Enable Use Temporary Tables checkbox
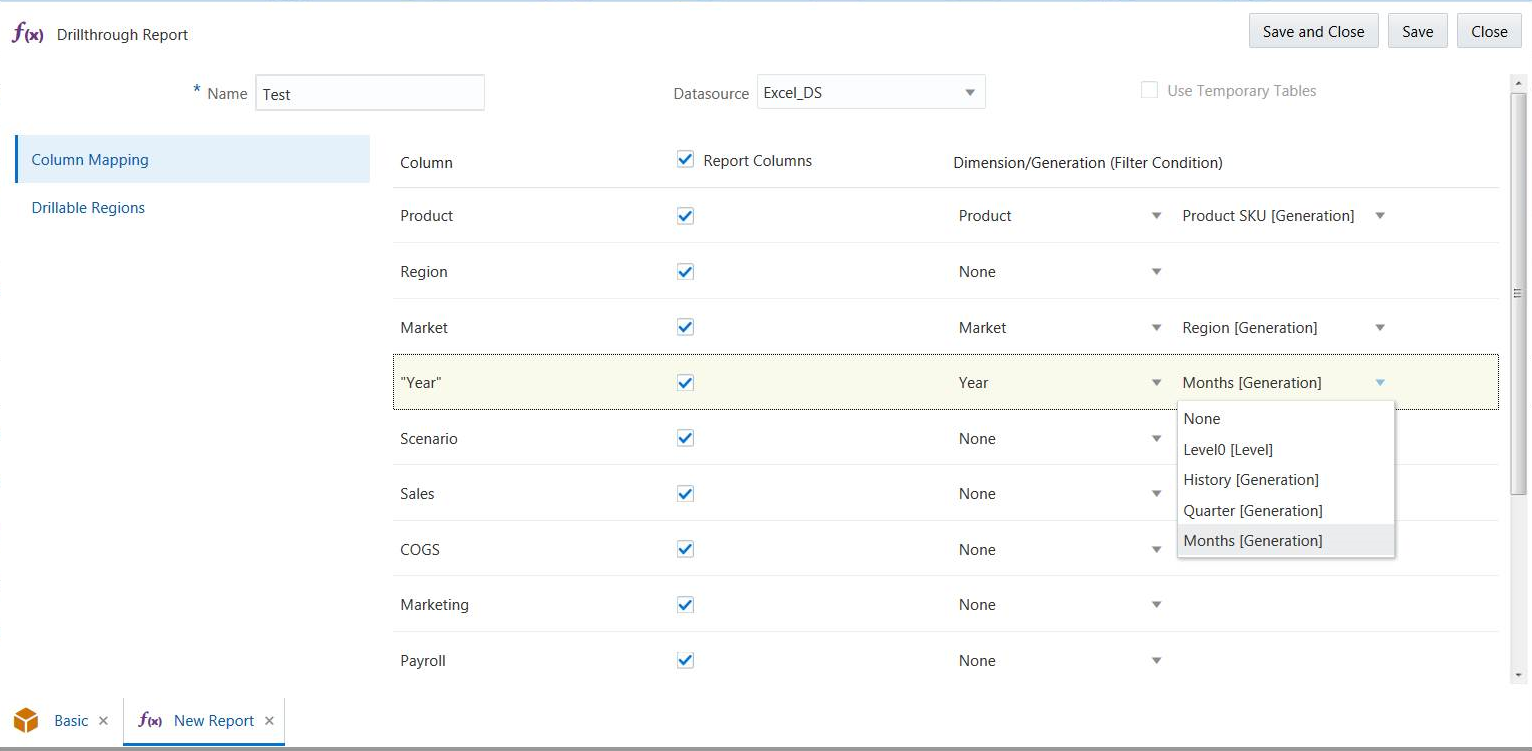Screen dimensions: 1532x751 [x=1149, y=90]
